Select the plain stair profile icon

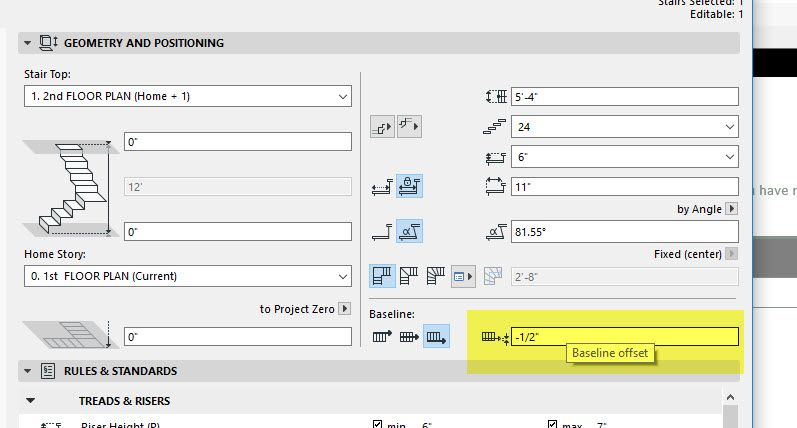pyautogui.click(x=382, y=232)
